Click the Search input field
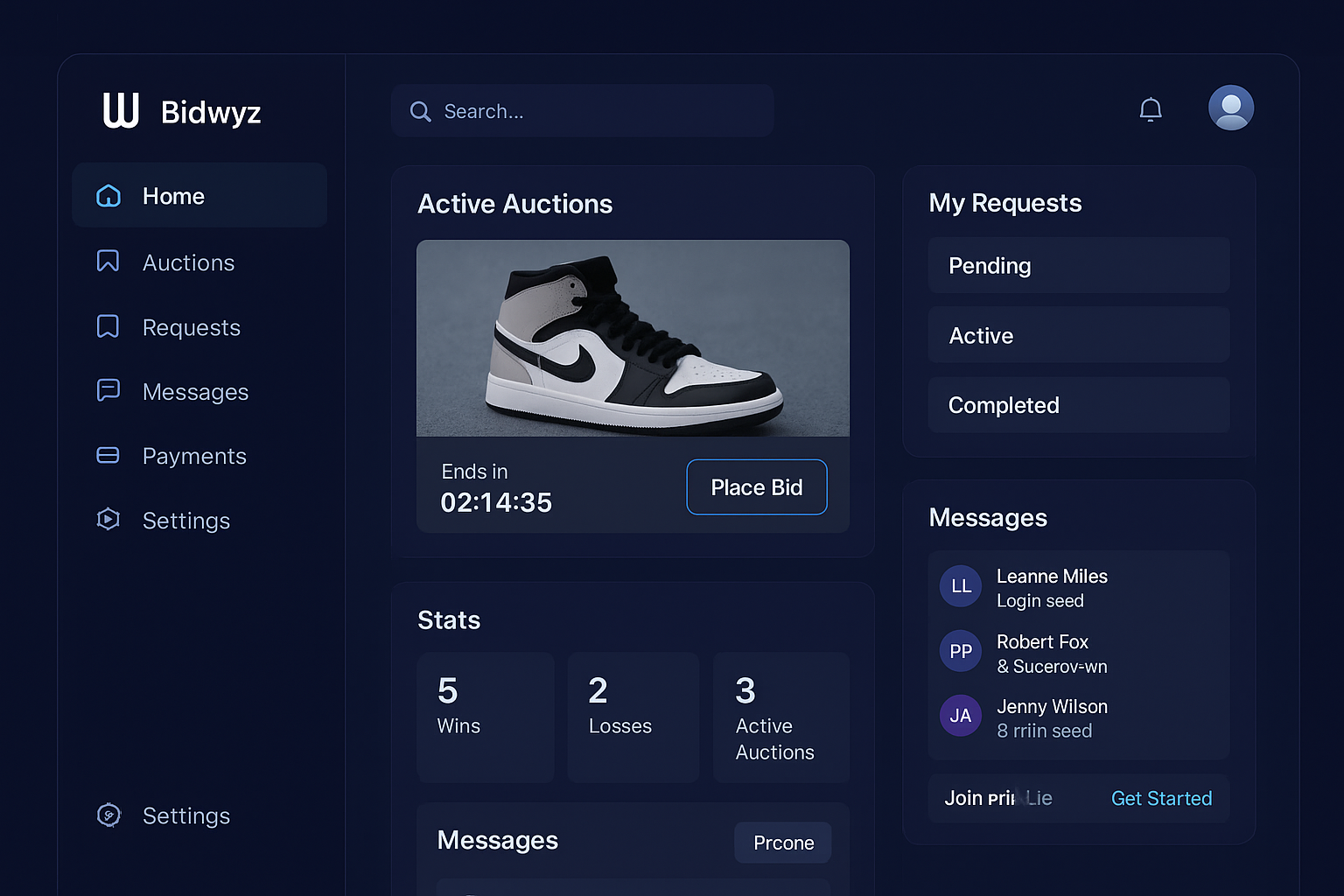Image resolution: width=1344 pixels, height=896 pixels. click(582, 111)
